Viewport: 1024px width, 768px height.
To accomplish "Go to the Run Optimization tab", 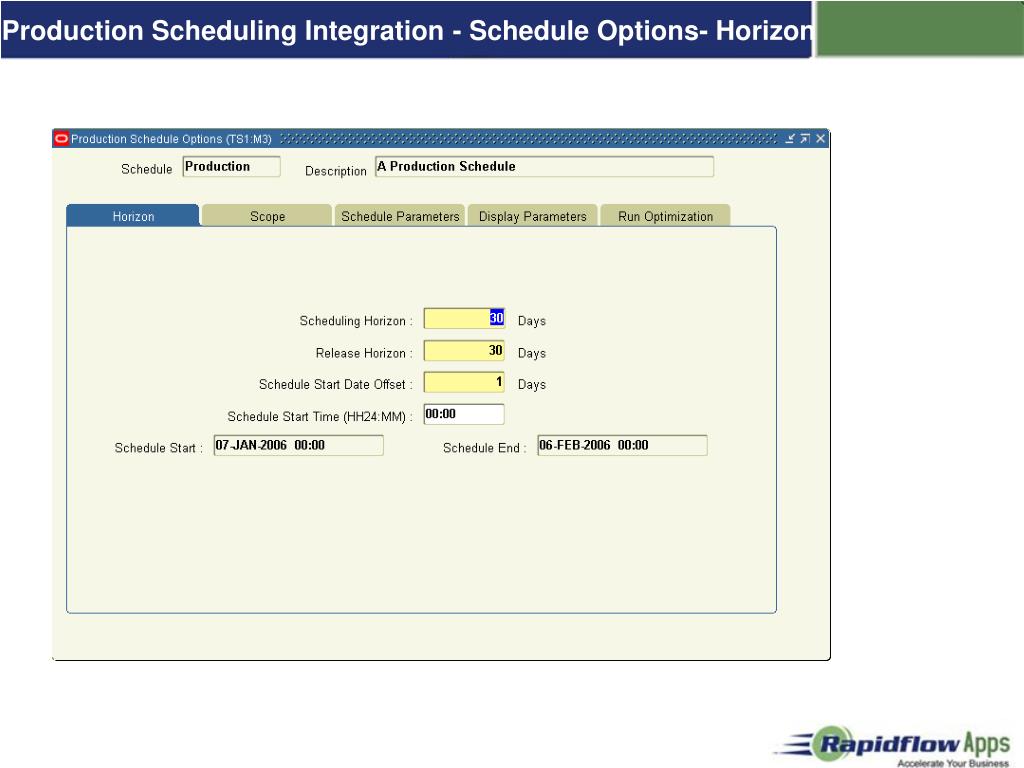I will pyautogui.click(x=665, y=216).
